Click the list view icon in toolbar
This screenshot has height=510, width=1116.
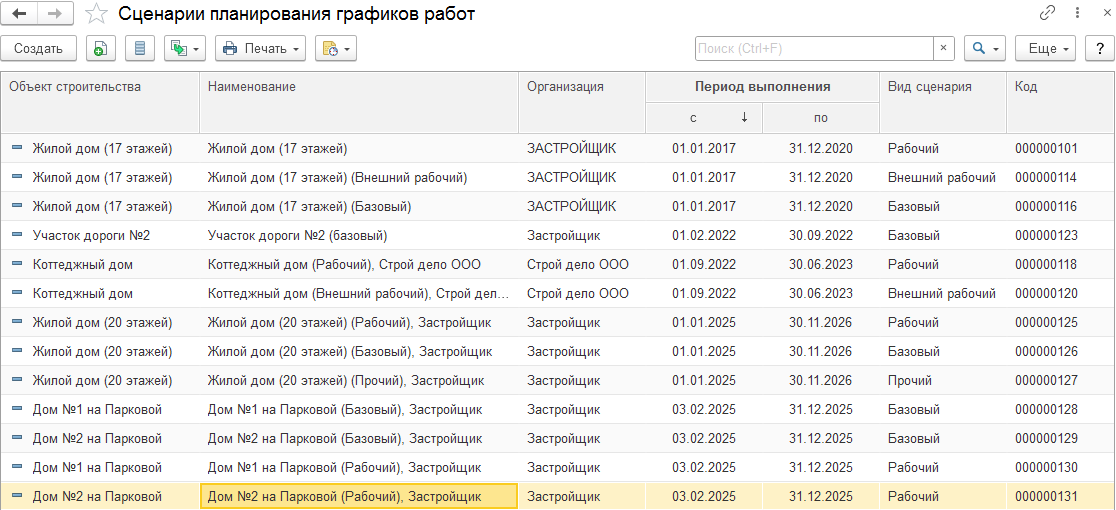[139, 48]
